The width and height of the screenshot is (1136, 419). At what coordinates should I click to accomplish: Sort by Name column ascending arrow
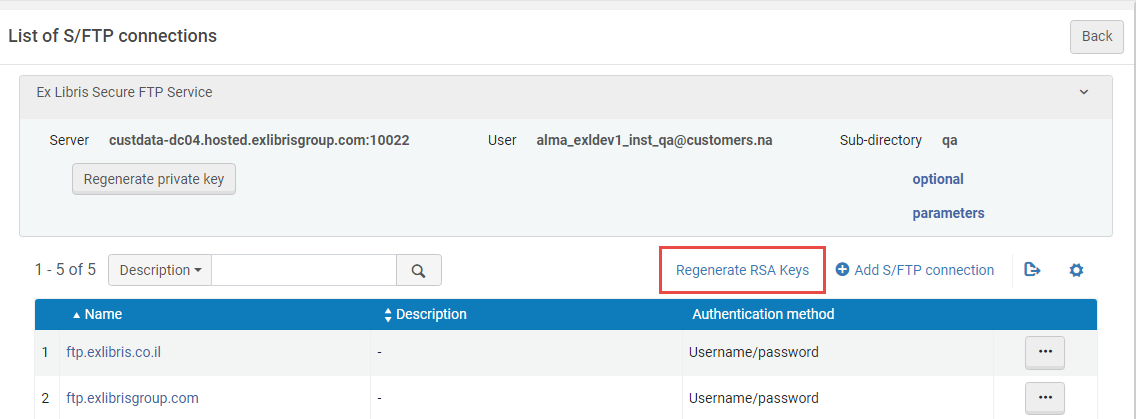click(x=77, y=315)
